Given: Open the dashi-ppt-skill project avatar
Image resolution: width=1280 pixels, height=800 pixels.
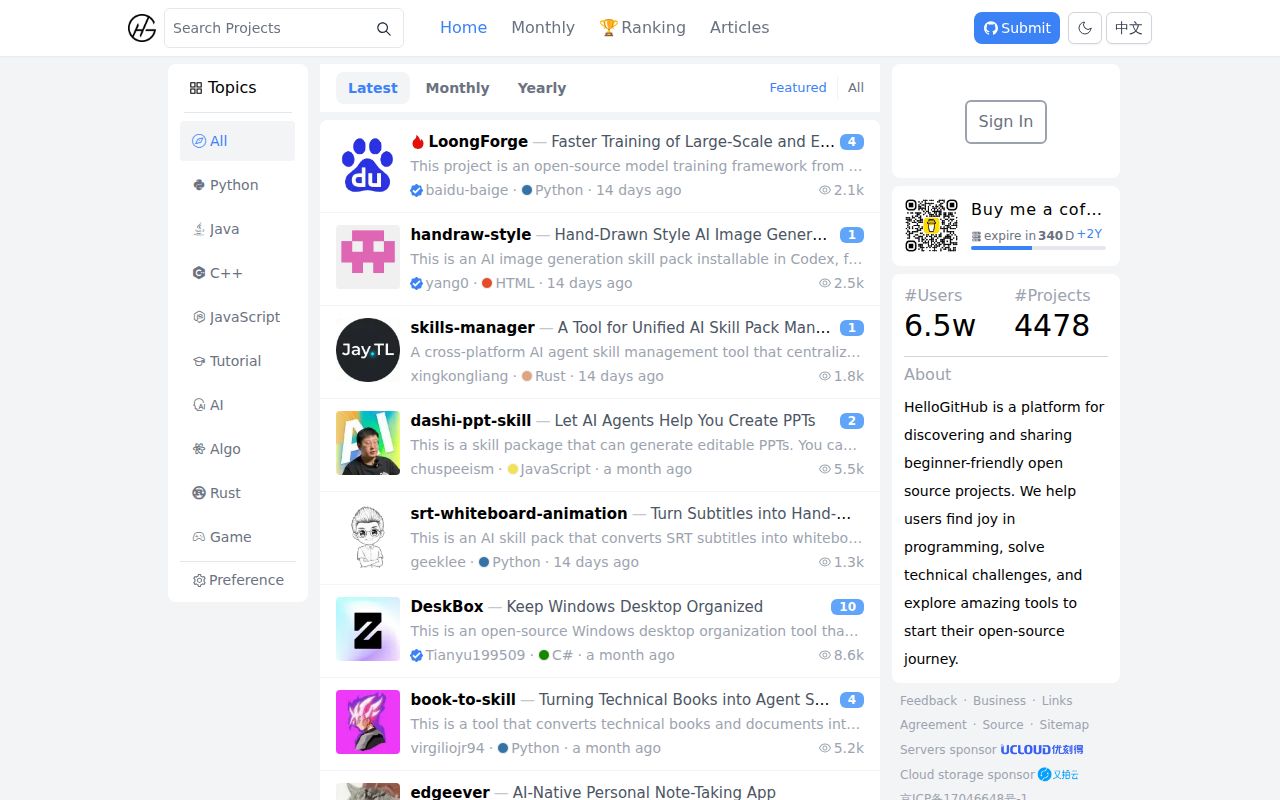Looking at the screenshot, I should pyautogui.click(x=368, y=443).
